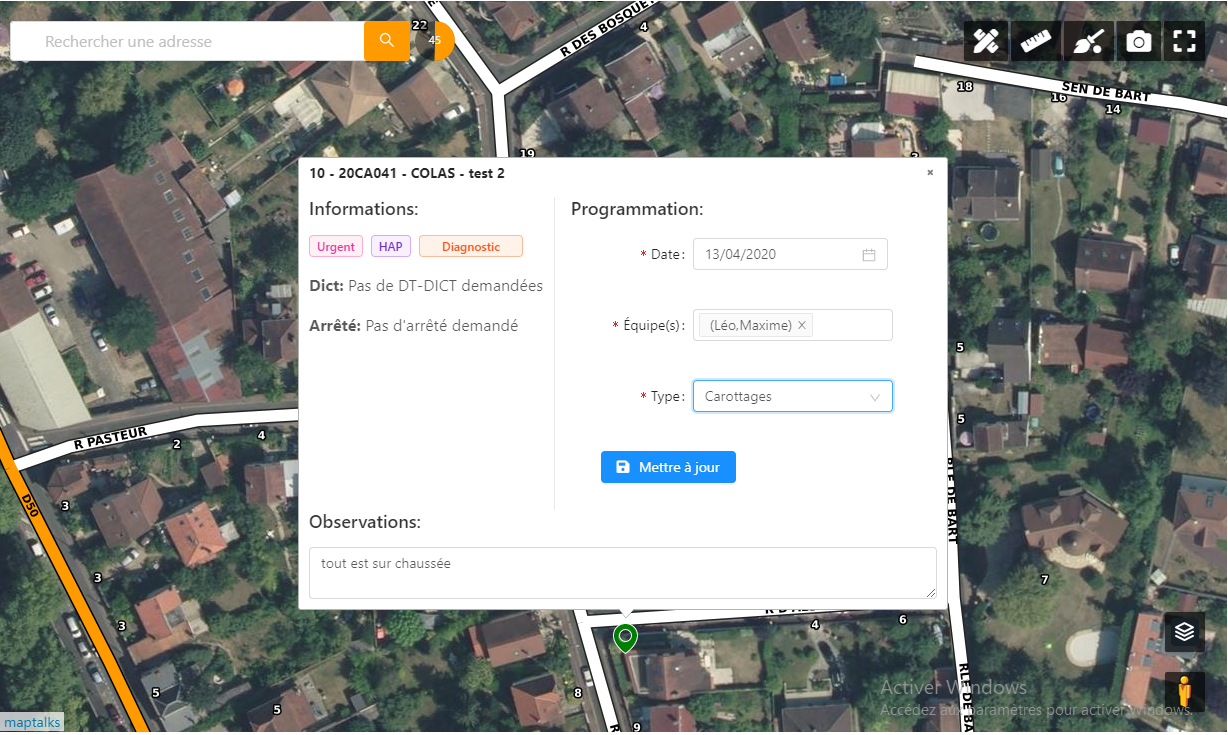Screen dimensions: 1228x735
Task: Click inside the Observations text area
Action: 622,572
